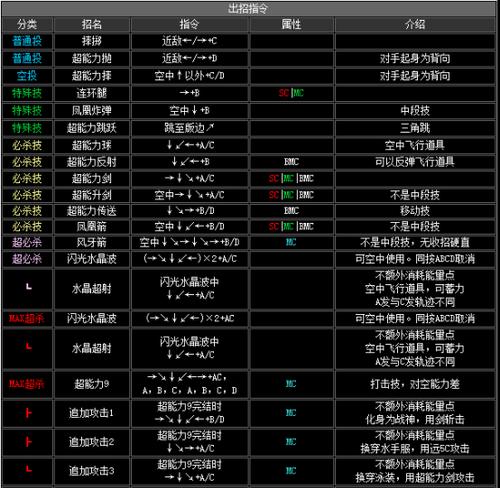The width and height of the screenshot is (500, 488).
Task: Select the 属性 column header
Action: click(291, 24)
